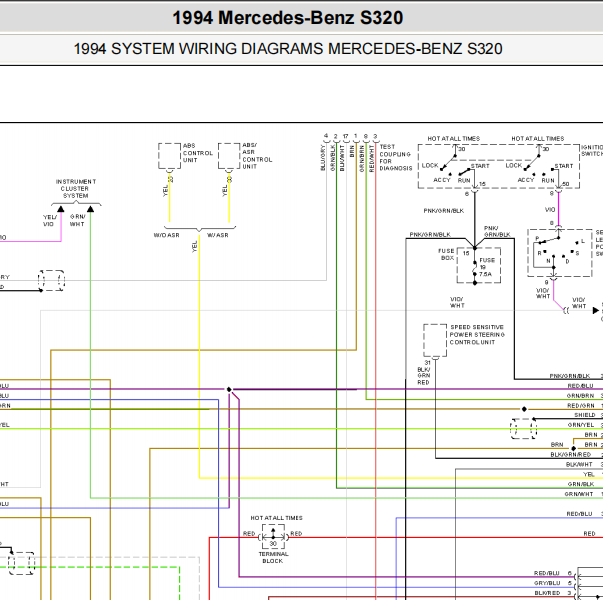
Task: Click the "ABS CONTROL UNIT" label
Action: coord(198,153)
